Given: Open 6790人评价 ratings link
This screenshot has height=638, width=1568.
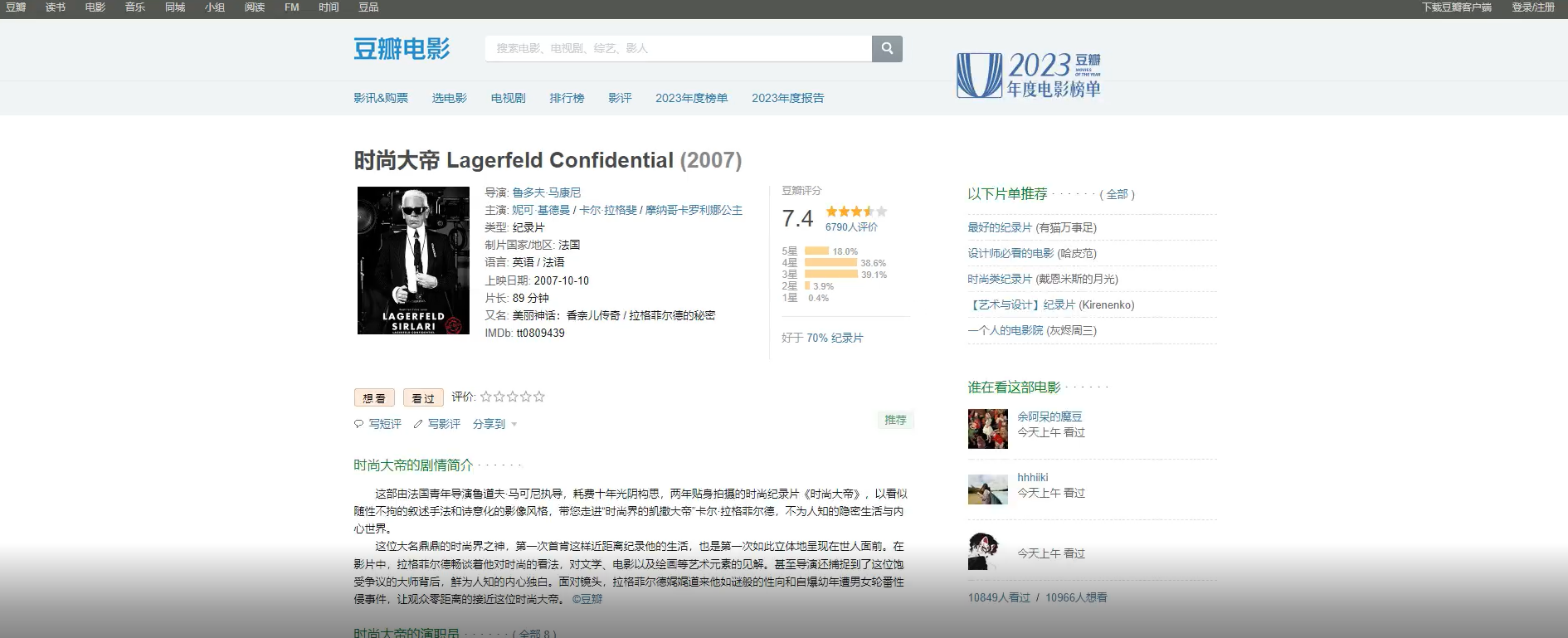Looking at the screenshot, I should pyautogui.click(x=851, y=227).
